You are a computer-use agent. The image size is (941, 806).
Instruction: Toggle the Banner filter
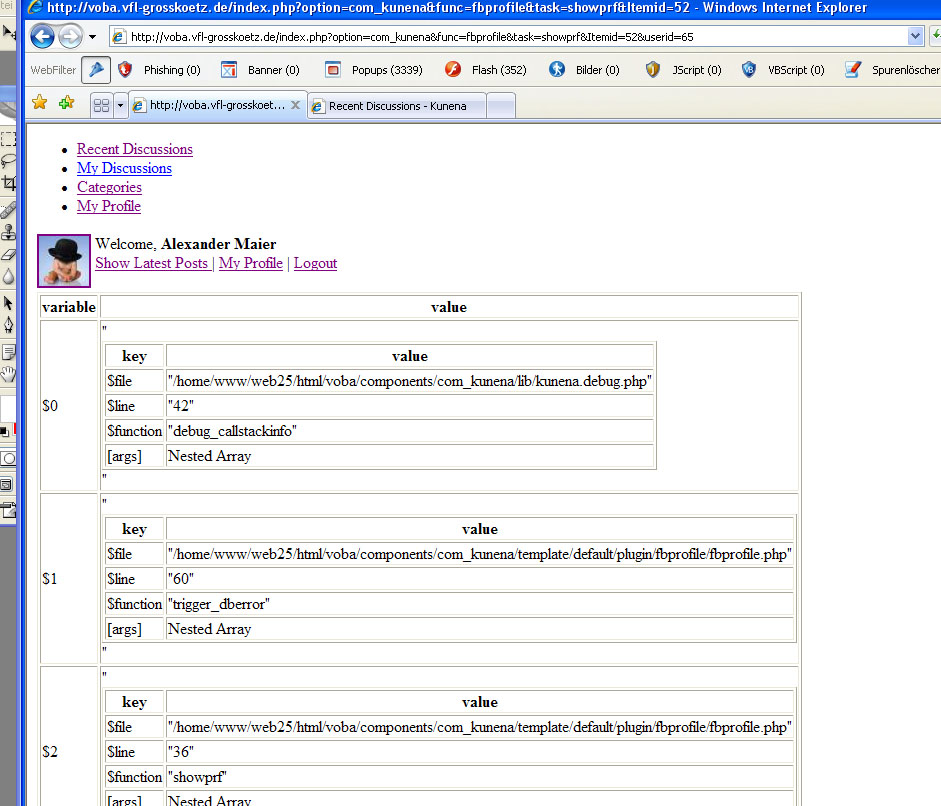click(229, 70)
